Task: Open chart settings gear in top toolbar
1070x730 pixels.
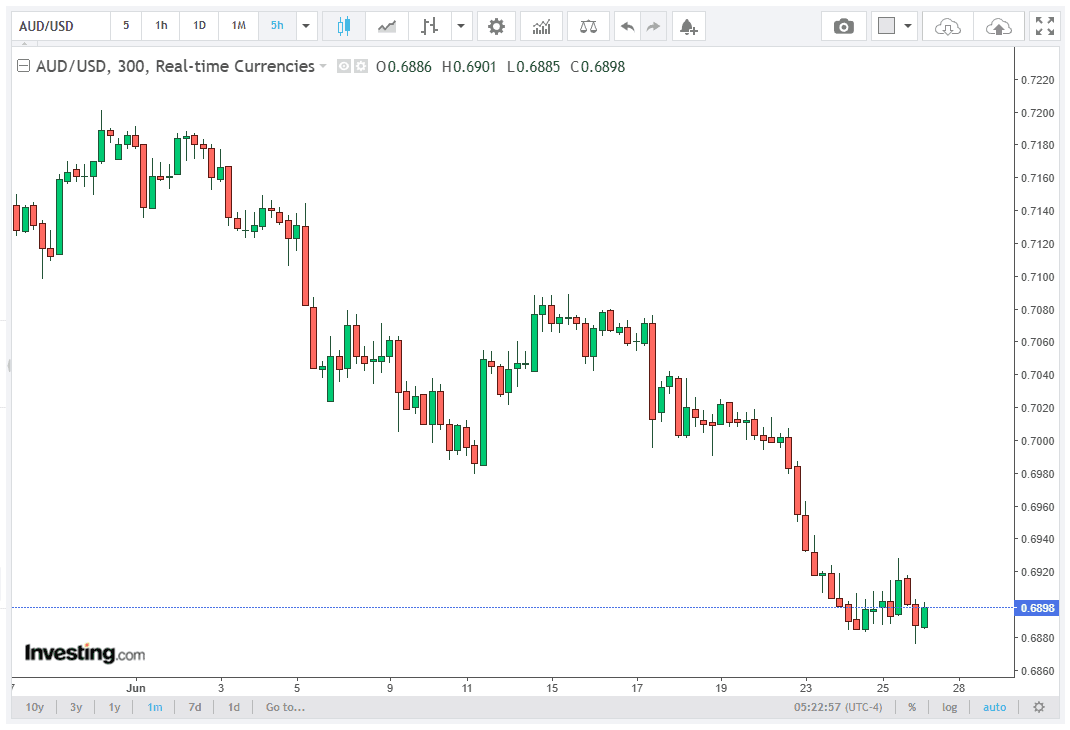Action: pyautogui.click(x=496, y=27)
